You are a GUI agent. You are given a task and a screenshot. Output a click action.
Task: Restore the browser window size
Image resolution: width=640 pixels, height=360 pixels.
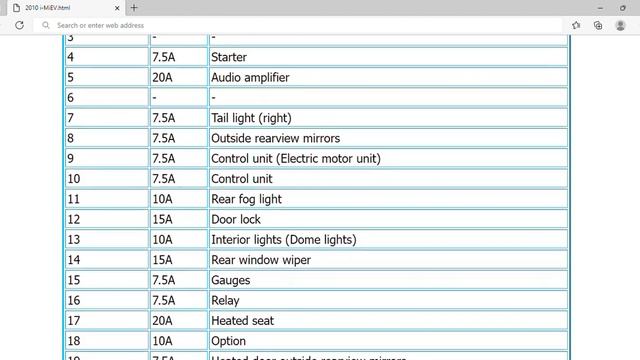point(623,8)
